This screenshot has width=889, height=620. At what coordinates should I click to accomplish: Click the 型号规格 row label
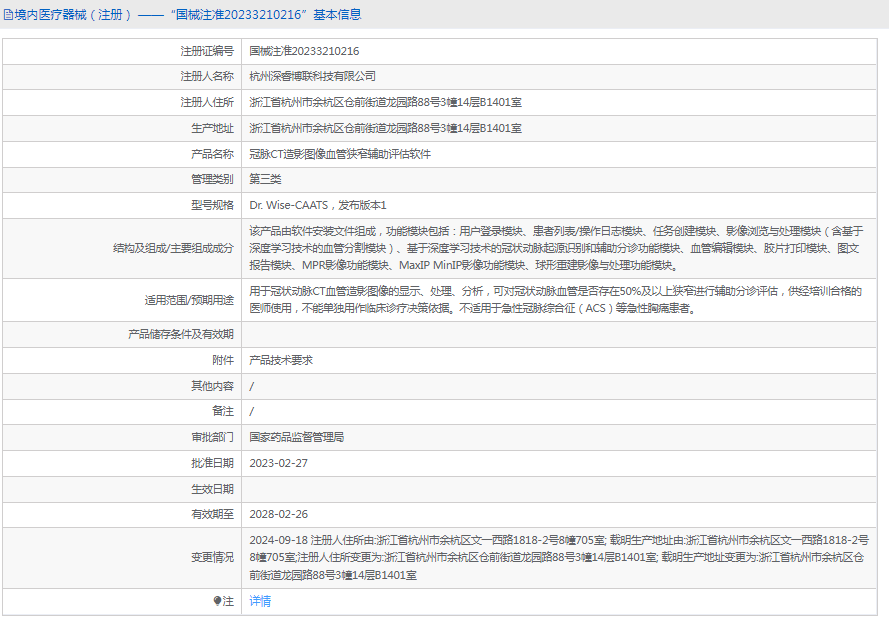click(x=212, y=205)
